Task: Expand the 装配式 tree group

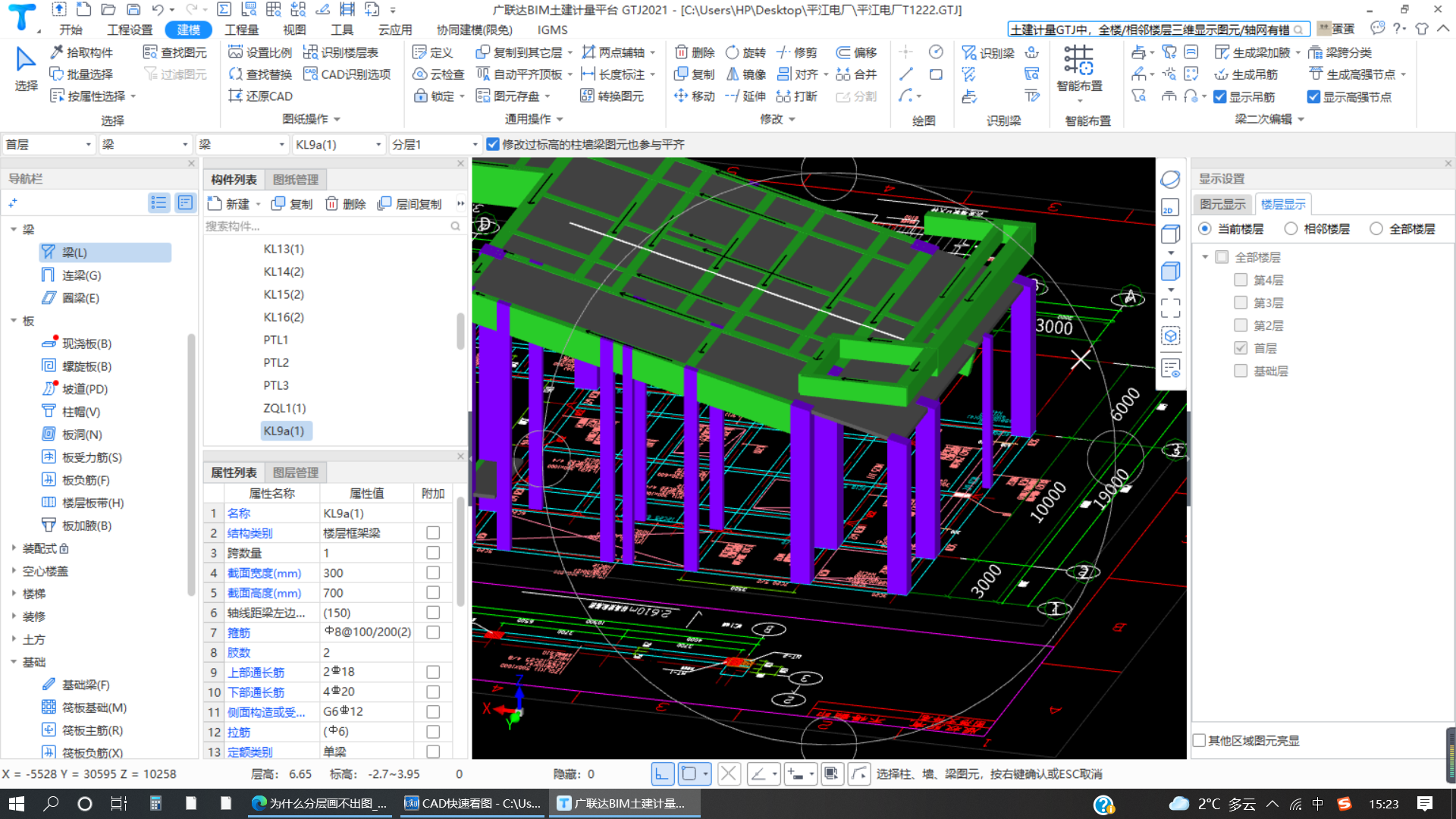Action: click(x=14, y=548)
